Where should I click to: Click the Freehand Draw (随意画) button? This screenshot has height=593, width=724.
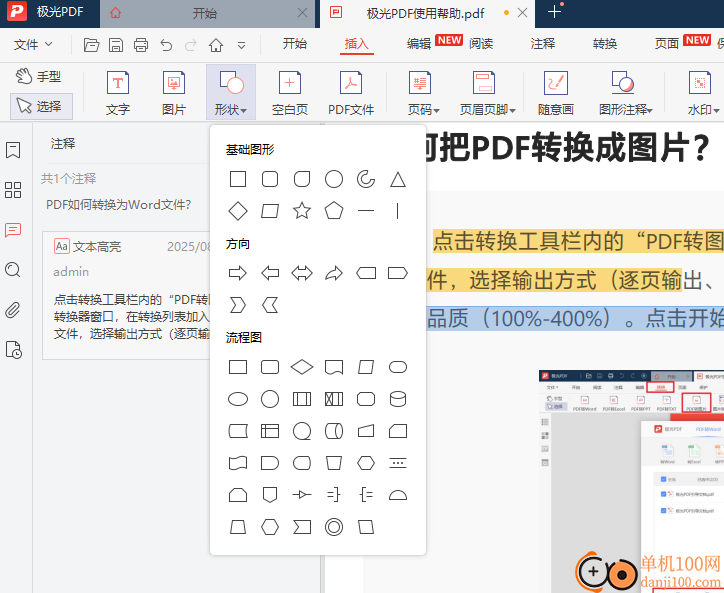[x=555, y=93]
